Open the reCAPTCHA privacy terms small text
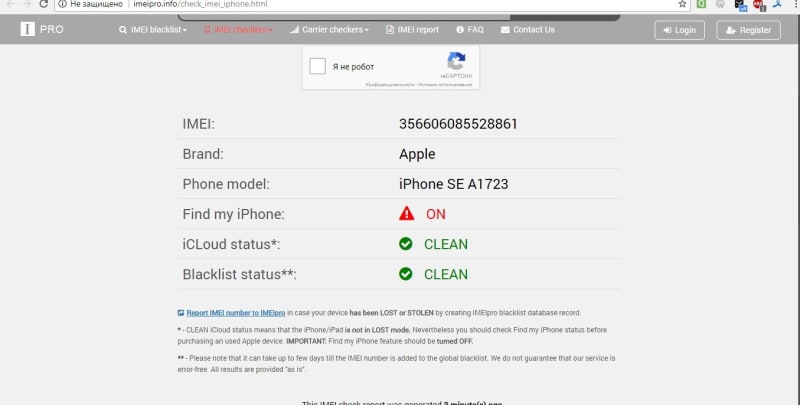The image size is (800, 405). click(x=419, y=85)
